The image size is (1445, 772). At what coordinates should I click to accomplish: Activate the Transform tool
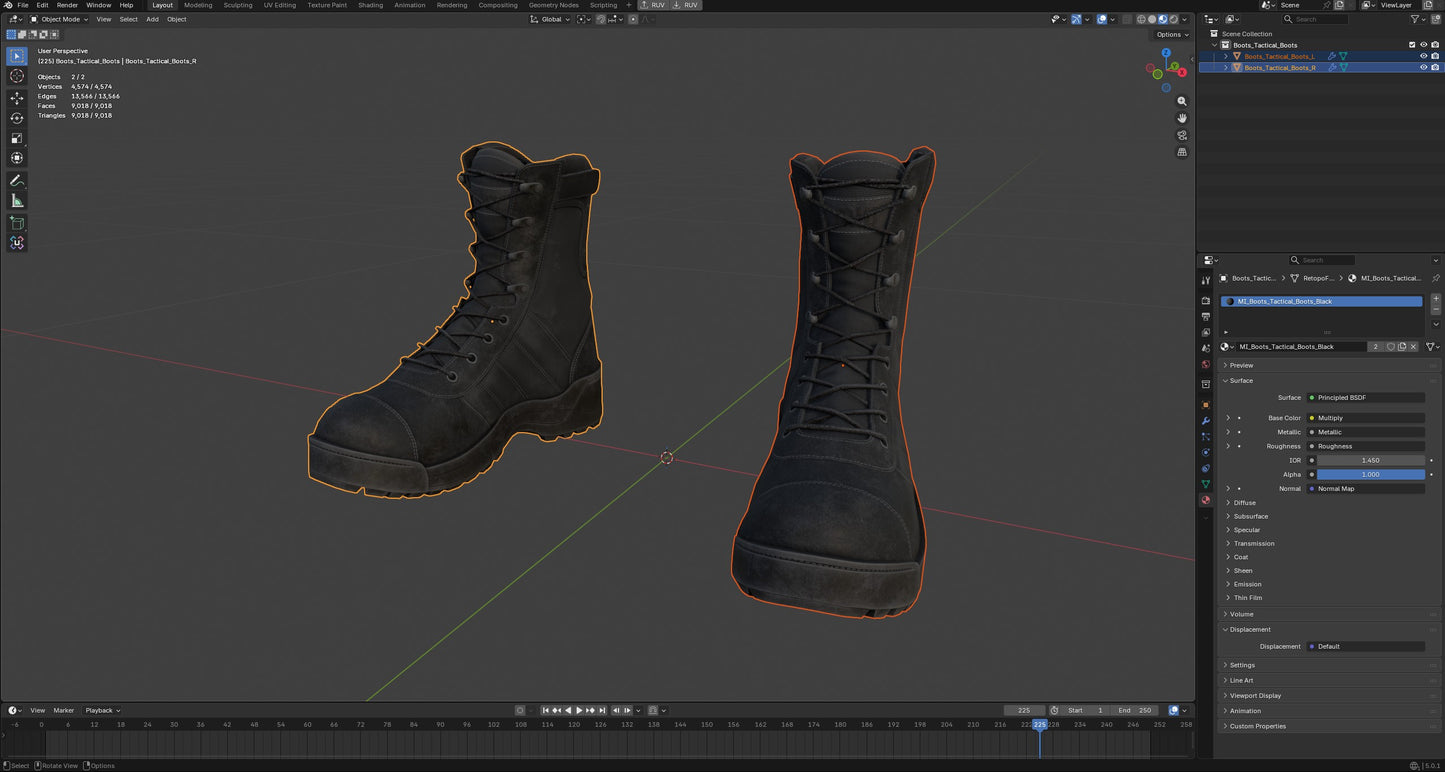(x=17, y=158)
